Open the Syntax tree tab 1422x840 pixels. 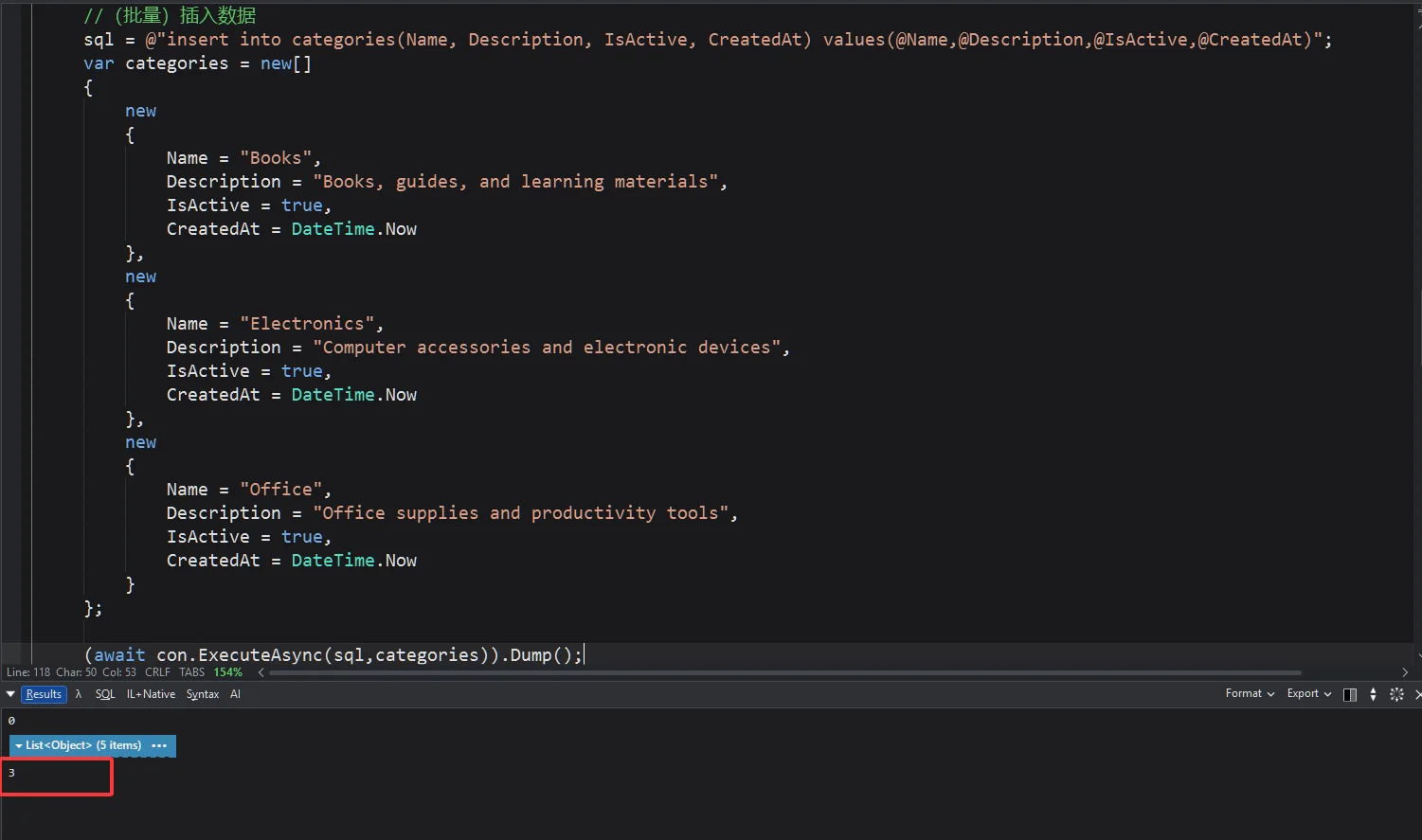tap(203, 694)
